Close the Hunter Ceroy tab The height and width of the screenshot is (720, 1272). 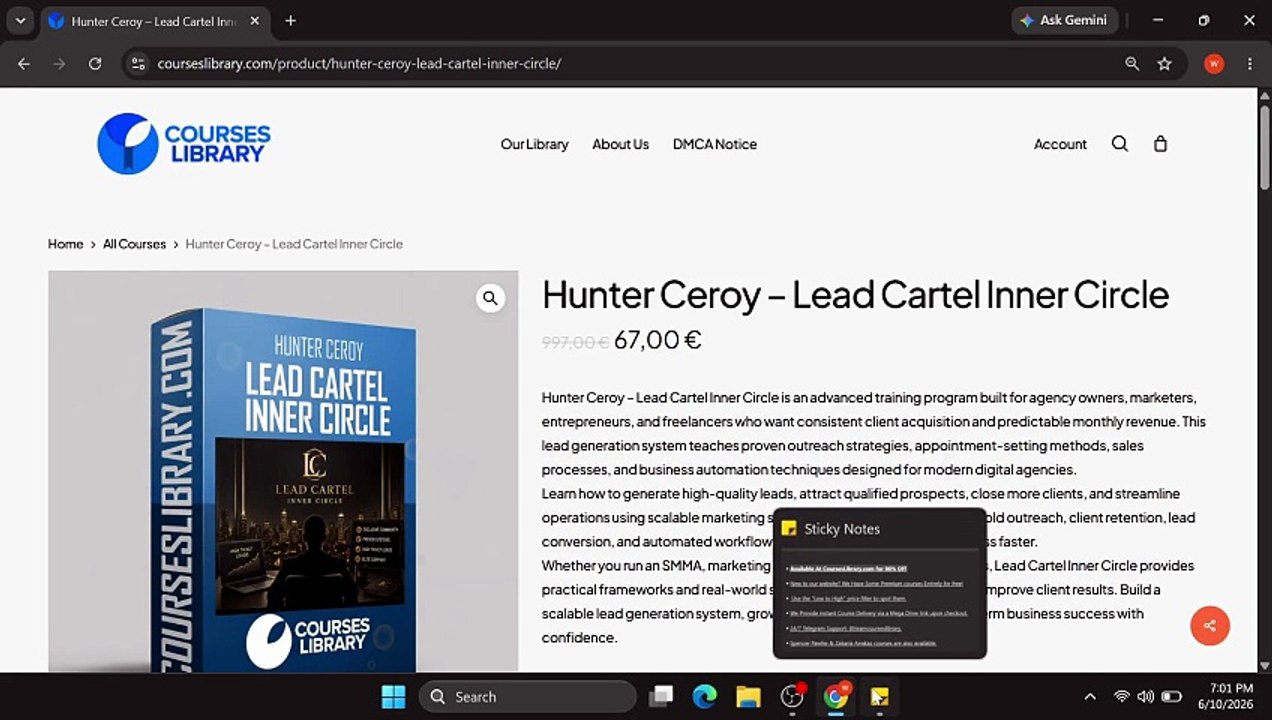pos(254,21)
